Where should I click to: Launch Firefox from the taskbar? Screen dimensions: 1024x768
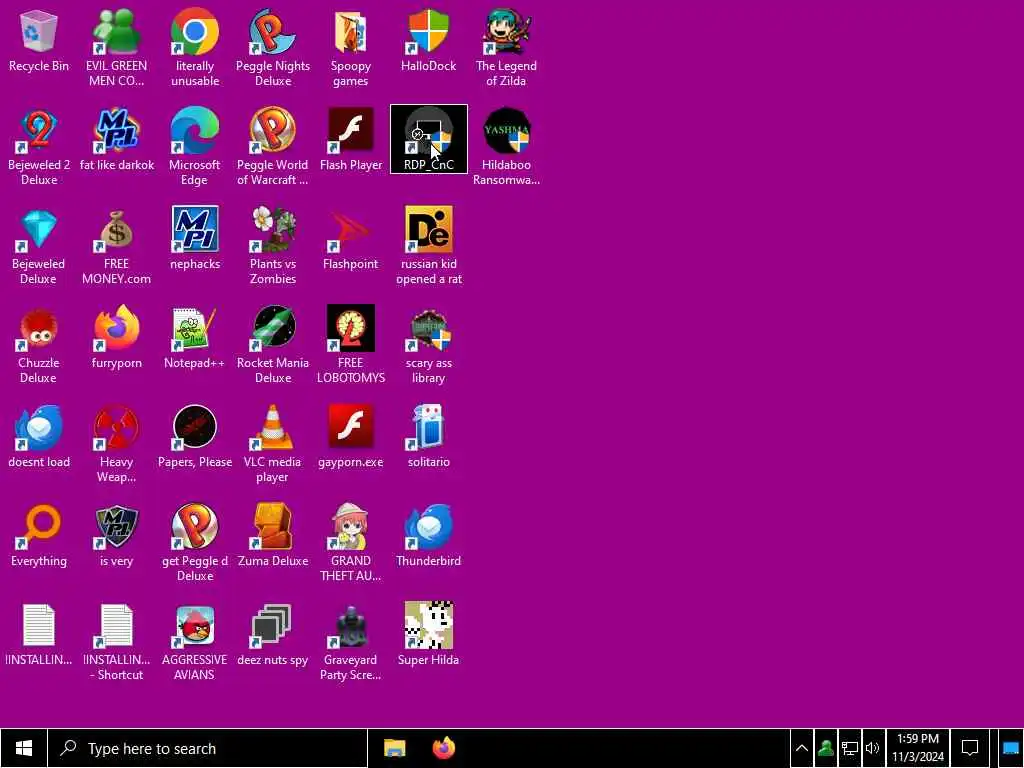[x=443, y=748]
